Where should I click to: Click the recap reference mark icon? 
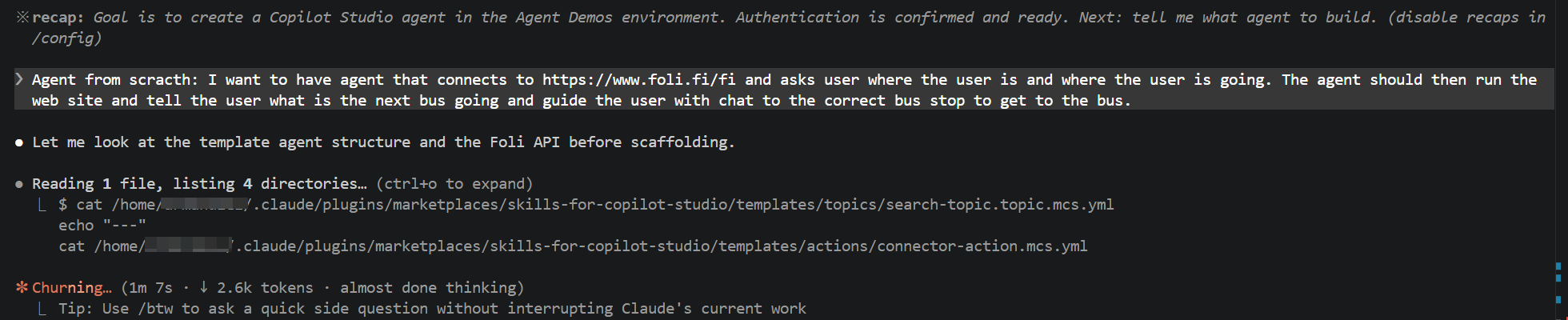pos(22,18)
